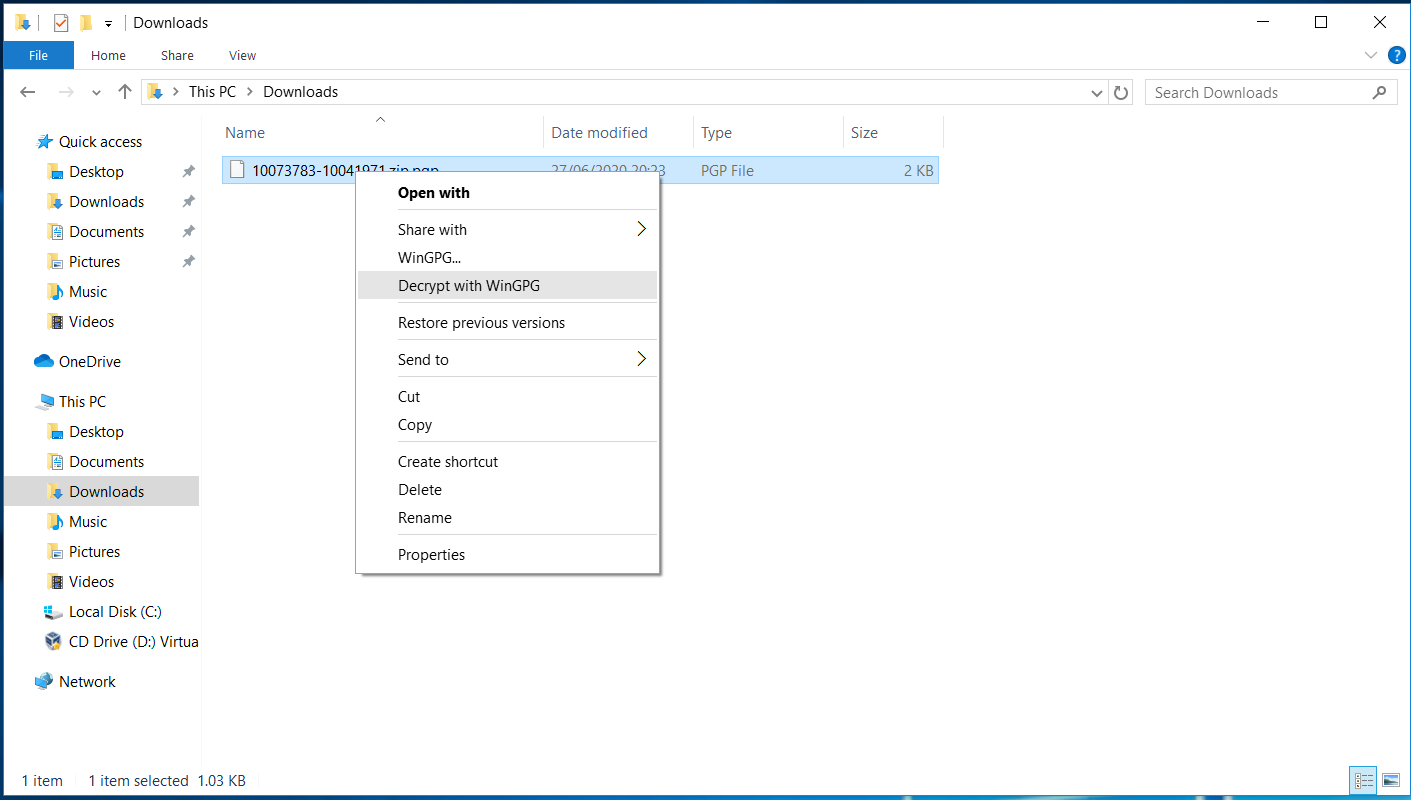
Task: Select Properties from the context menu
Action: point(431,555)
